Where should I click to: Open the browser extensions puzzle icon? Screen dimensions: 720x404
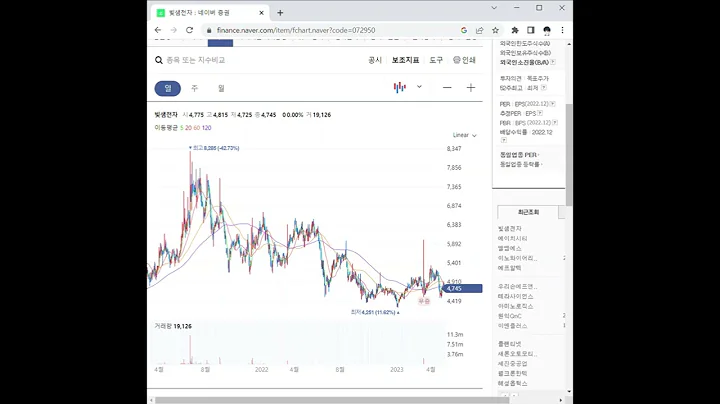515,30
